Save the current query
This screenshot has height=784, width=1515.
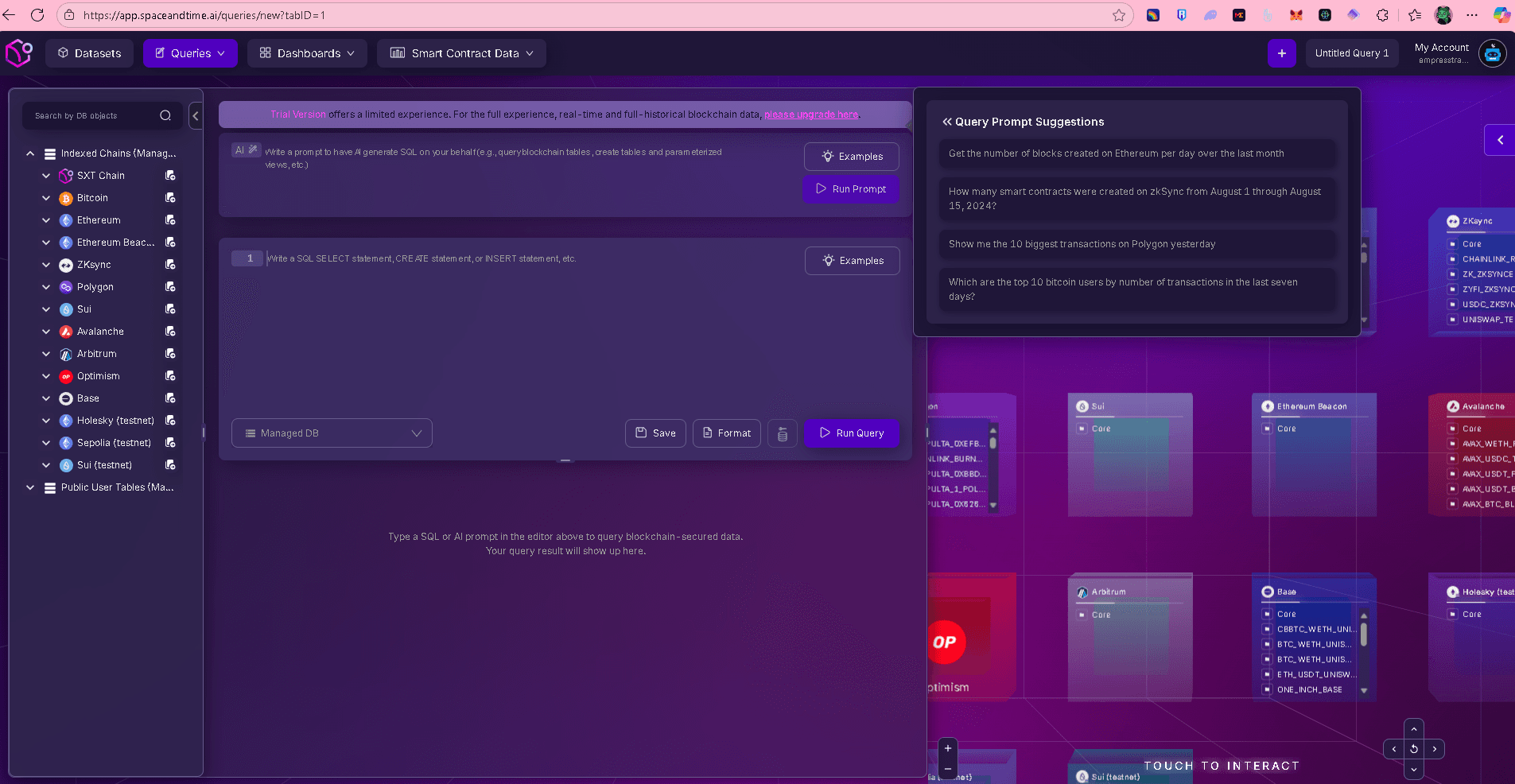655,433
